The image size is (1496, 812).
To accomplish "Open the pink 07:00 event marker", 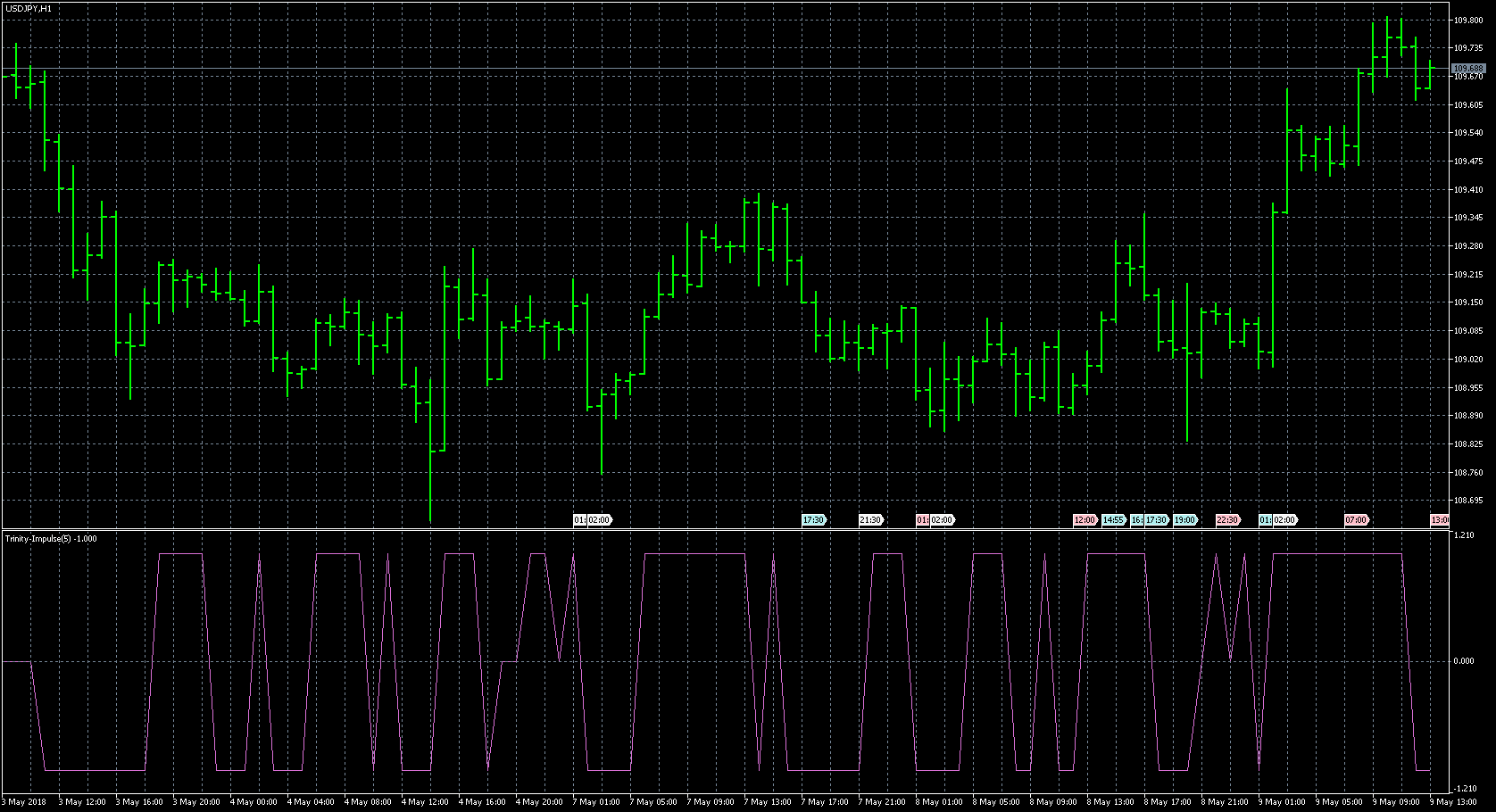I will pyautogui.click(x=1356, y=520).
